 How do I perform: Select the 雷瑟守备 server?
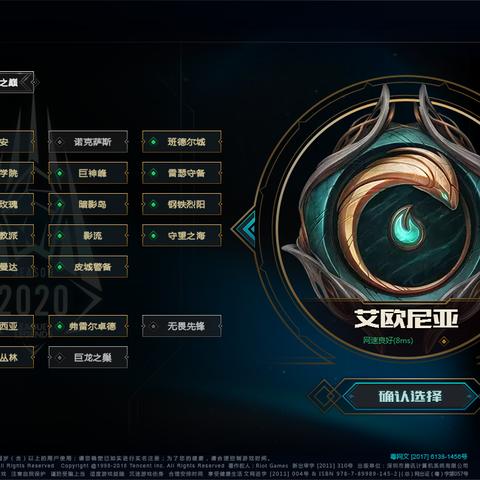point(182,173)
